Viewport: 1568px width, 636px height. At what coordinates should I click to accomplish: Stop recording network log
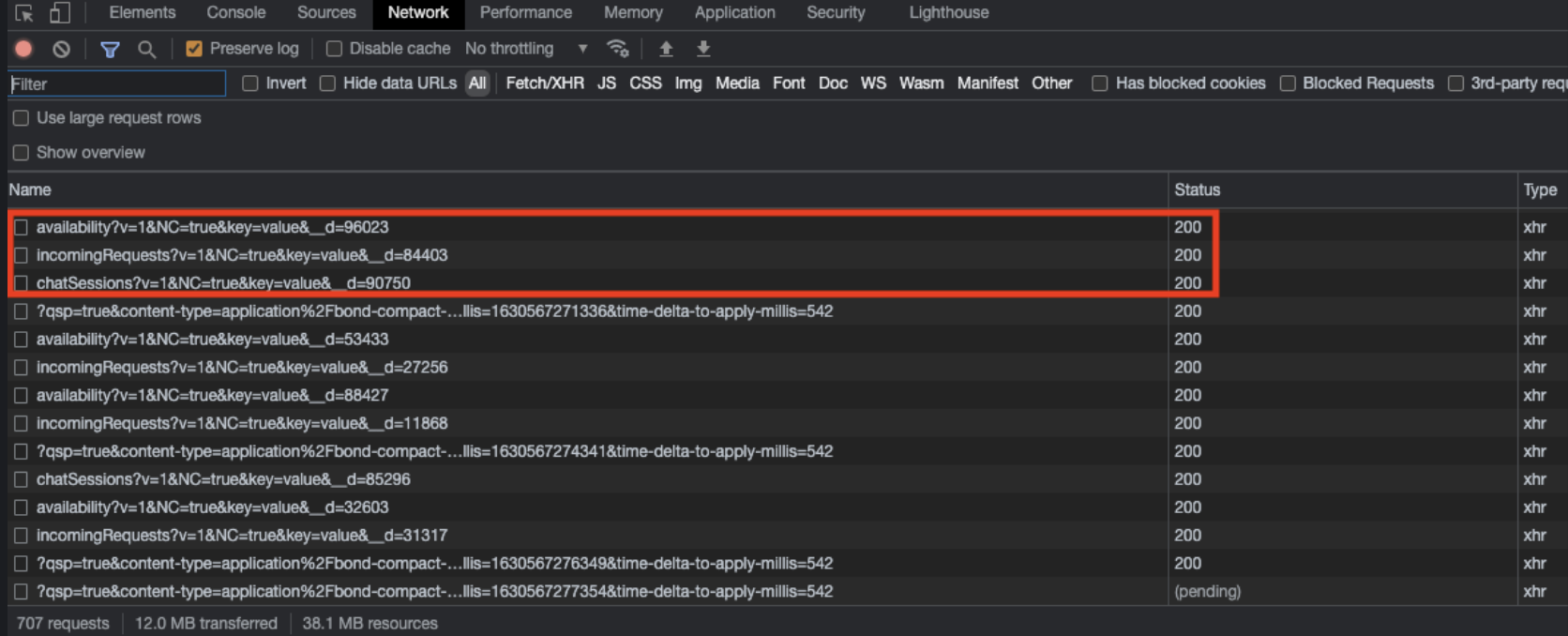(24, 49)
